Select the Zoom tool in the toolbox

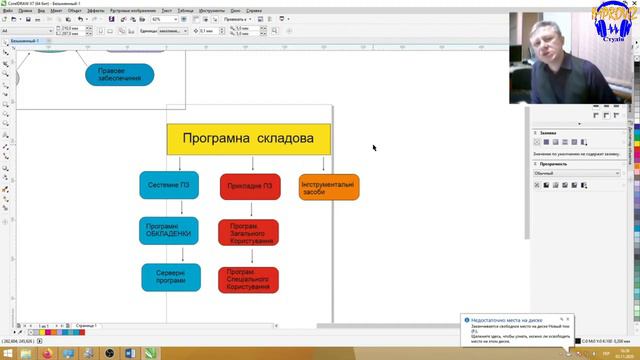[x=5, y=74]
